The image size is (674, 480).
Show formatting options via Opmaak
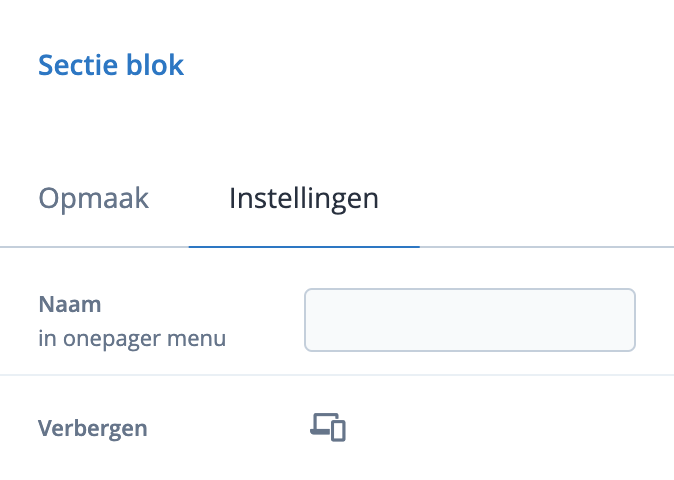pos(93,198)
